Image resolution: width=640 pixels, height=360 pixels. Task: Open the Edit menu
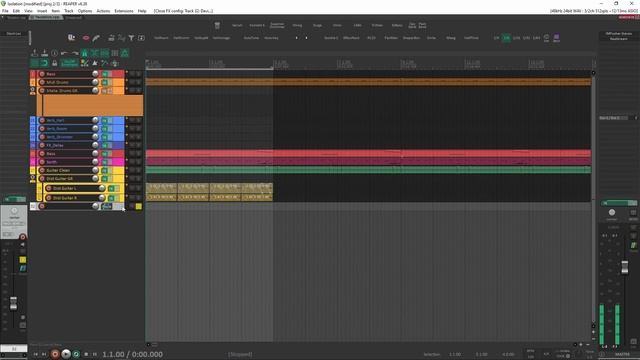tap(16, 11)
